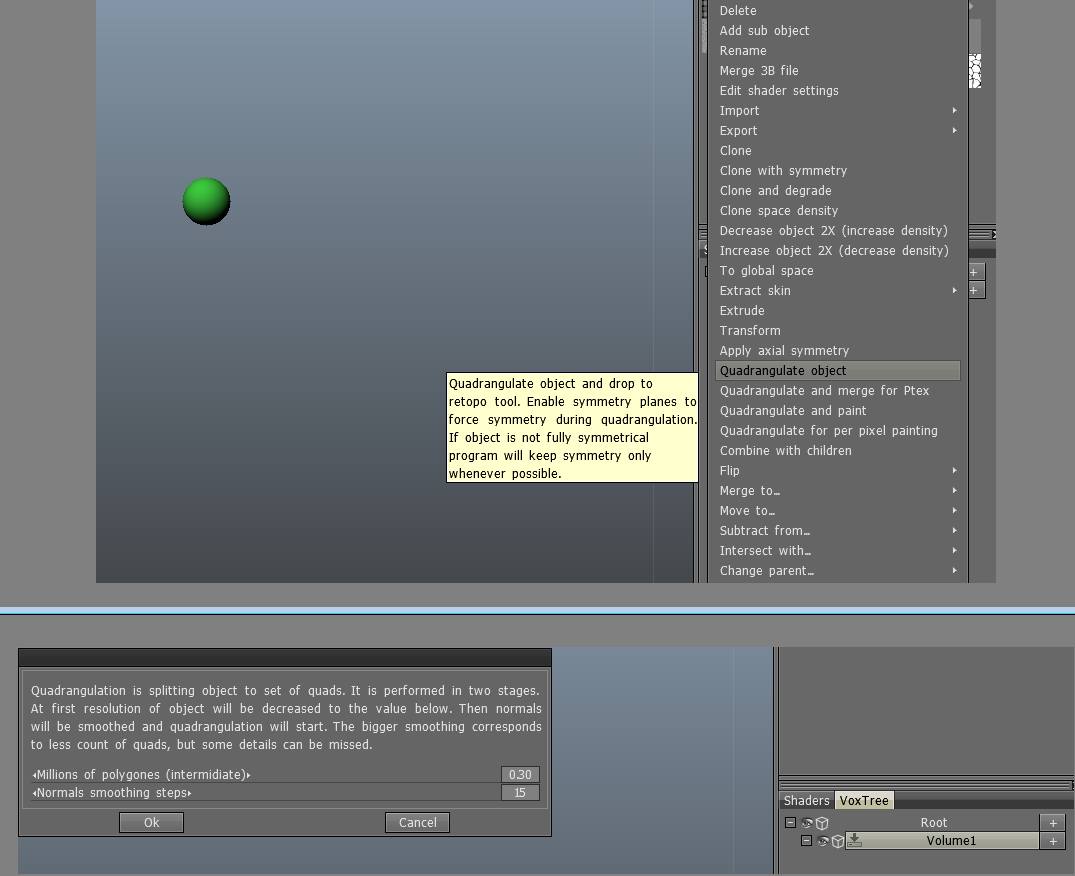Click the cube icon next to Volume1

pos(838,841)
